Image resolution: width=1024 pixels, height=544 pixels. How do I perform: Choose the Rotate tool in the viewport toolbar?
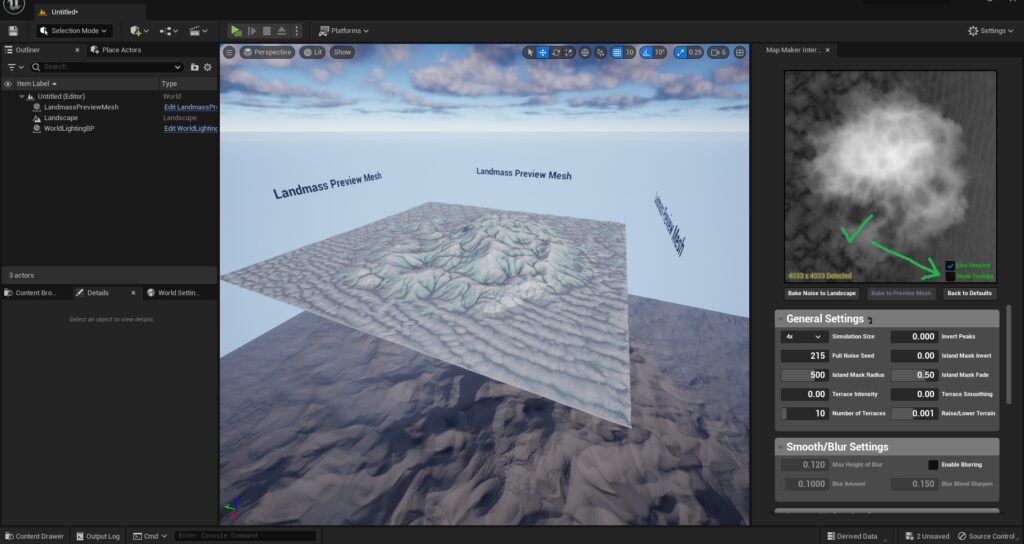point(556,52)
